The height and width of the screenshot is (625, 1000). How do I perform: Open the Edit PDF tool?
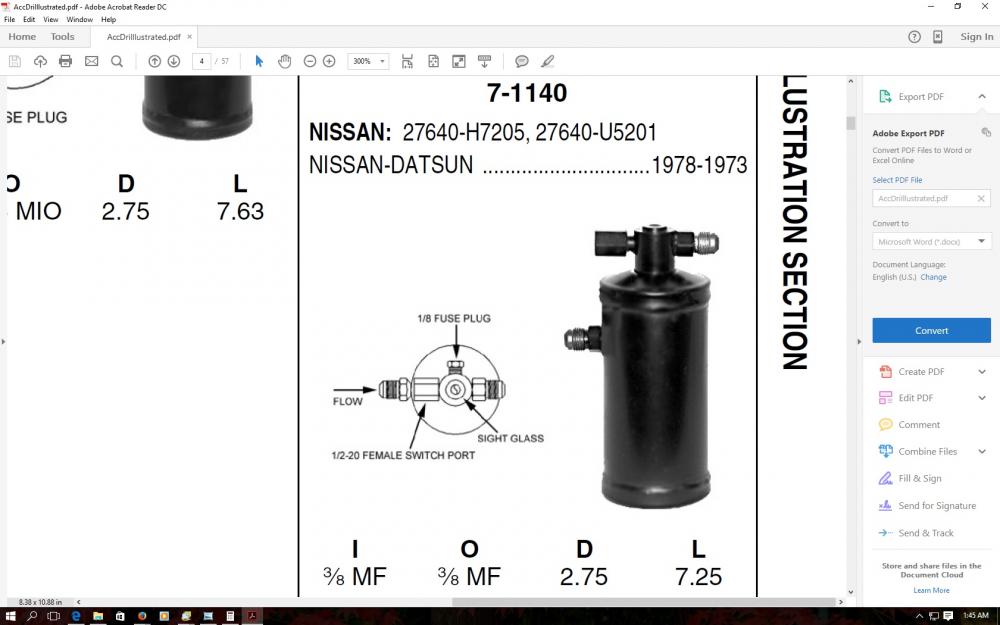pyautogui.click(x=915, y=397)
